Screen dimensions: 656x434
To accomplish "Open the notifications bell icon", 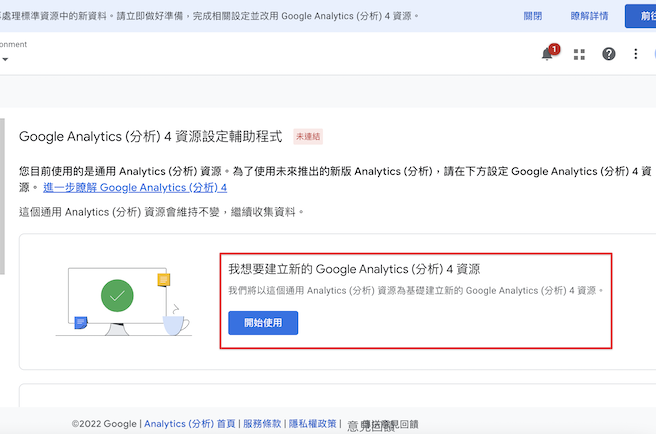I will (x=547, y=54).
